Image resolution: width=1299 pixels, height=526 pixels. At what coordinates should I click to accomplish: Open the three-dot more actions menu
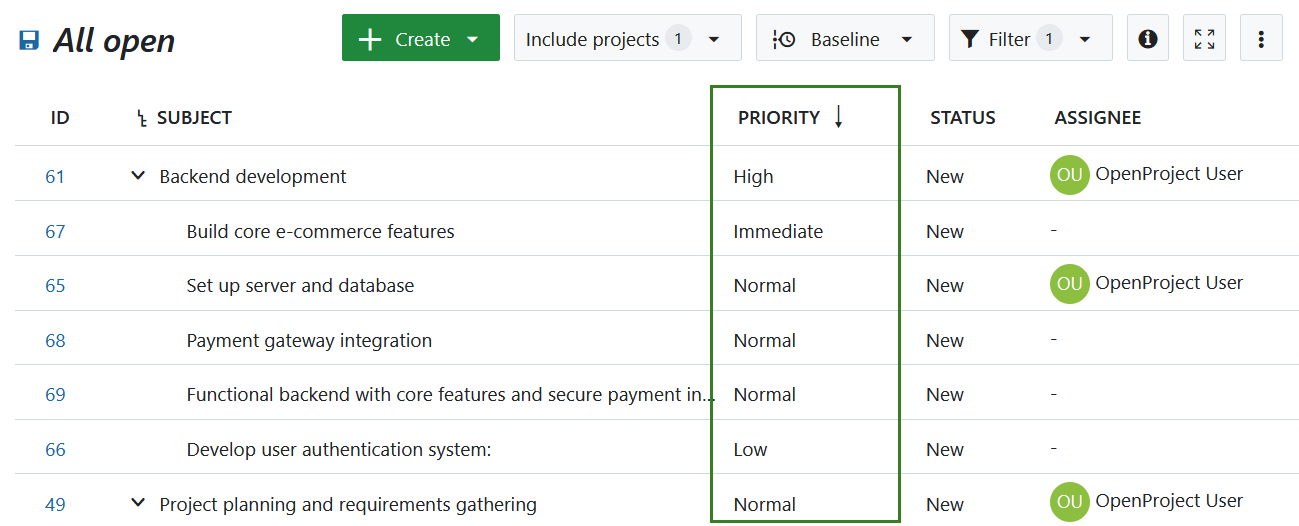[1261, 39]
